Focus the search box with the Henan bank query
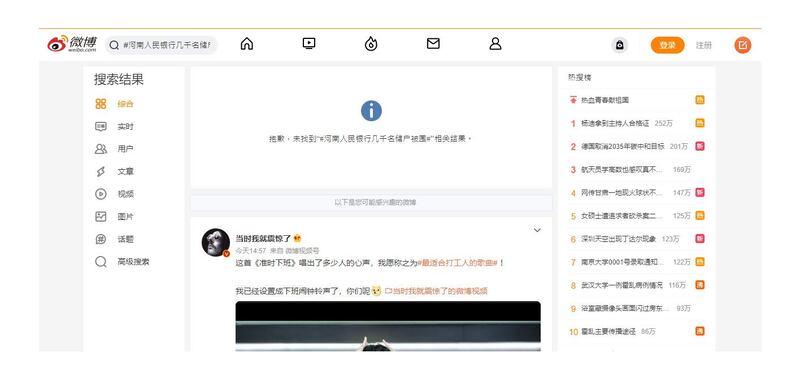 161,45
